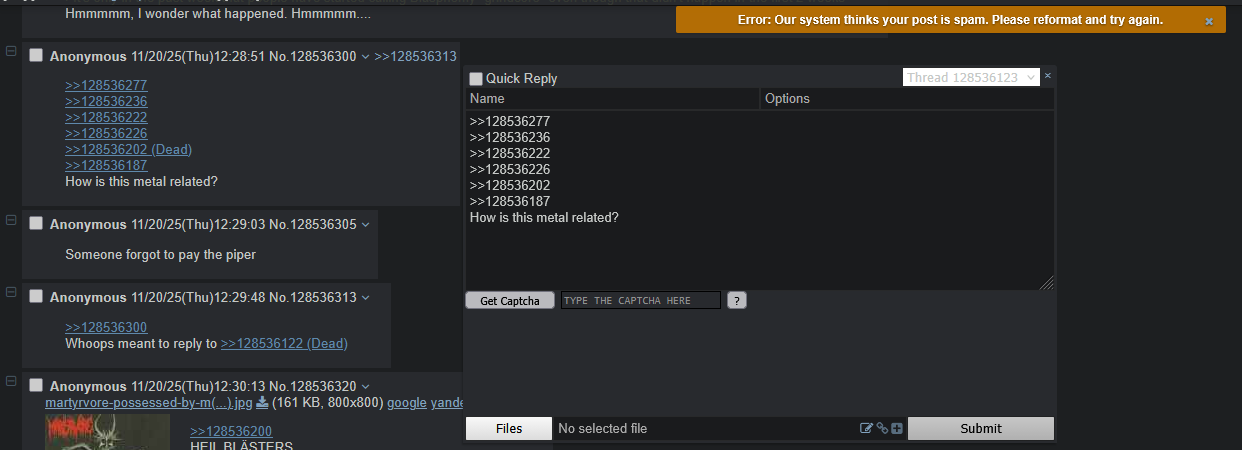Open martyrvore-possessed-by-m jpg file link

pyautogui.click(x=149, y=402)
